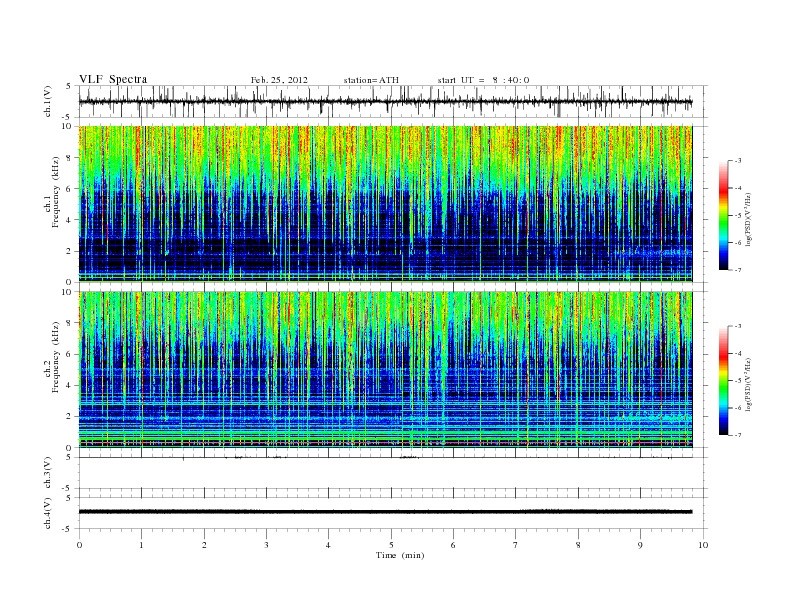792x612 pixels.
Task: Click the ch.2 spectrogram panel
Action: tap(385, 370)
